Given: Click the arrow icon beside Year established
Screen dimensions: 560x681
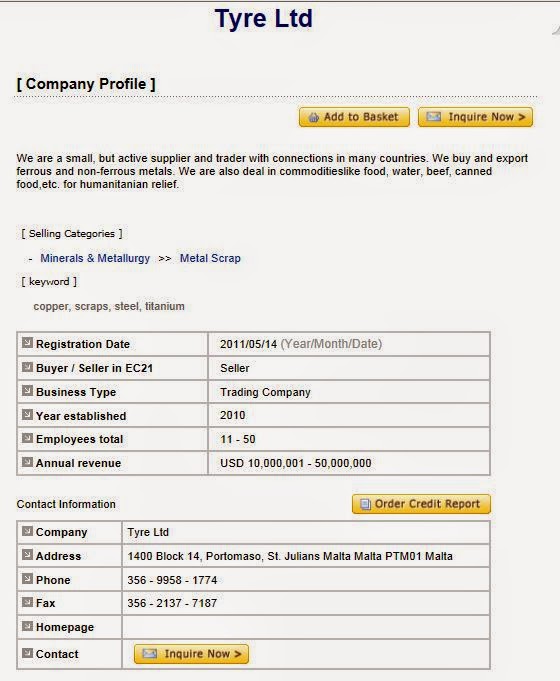Looking at the screenshot, I should pos(27,415).
